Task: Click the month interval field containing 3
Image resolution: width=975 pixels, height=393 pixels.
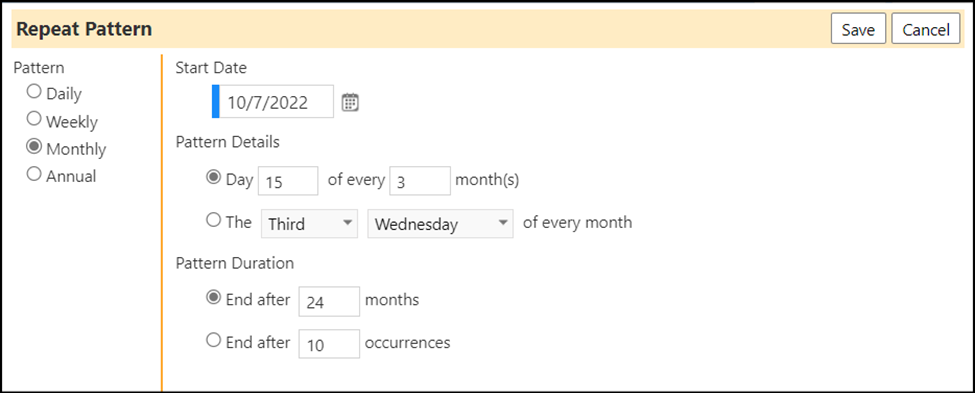Action: [420, 181]
